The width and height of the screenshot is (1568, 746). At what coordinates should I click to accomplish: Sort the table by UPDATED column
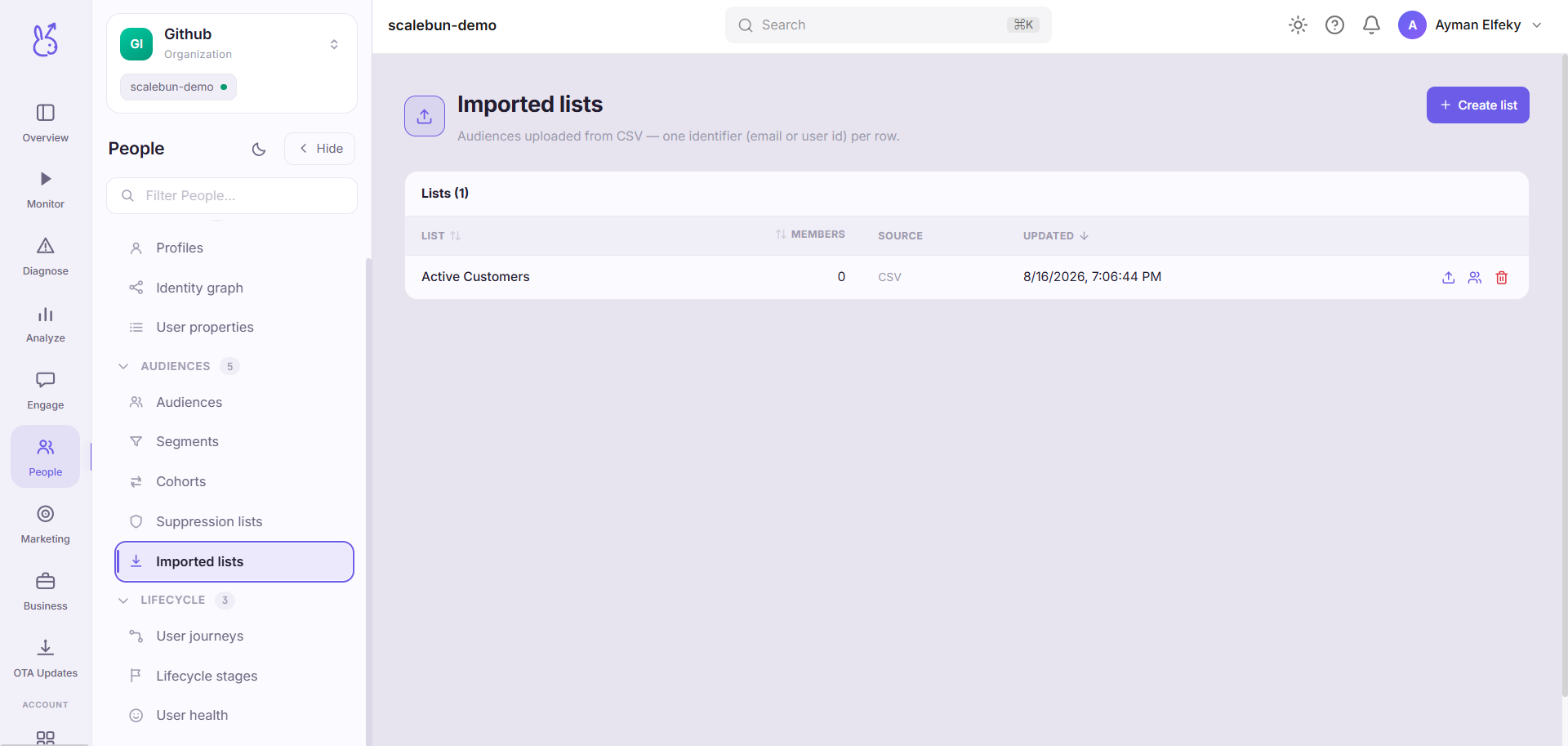[x=1056, y=236]
